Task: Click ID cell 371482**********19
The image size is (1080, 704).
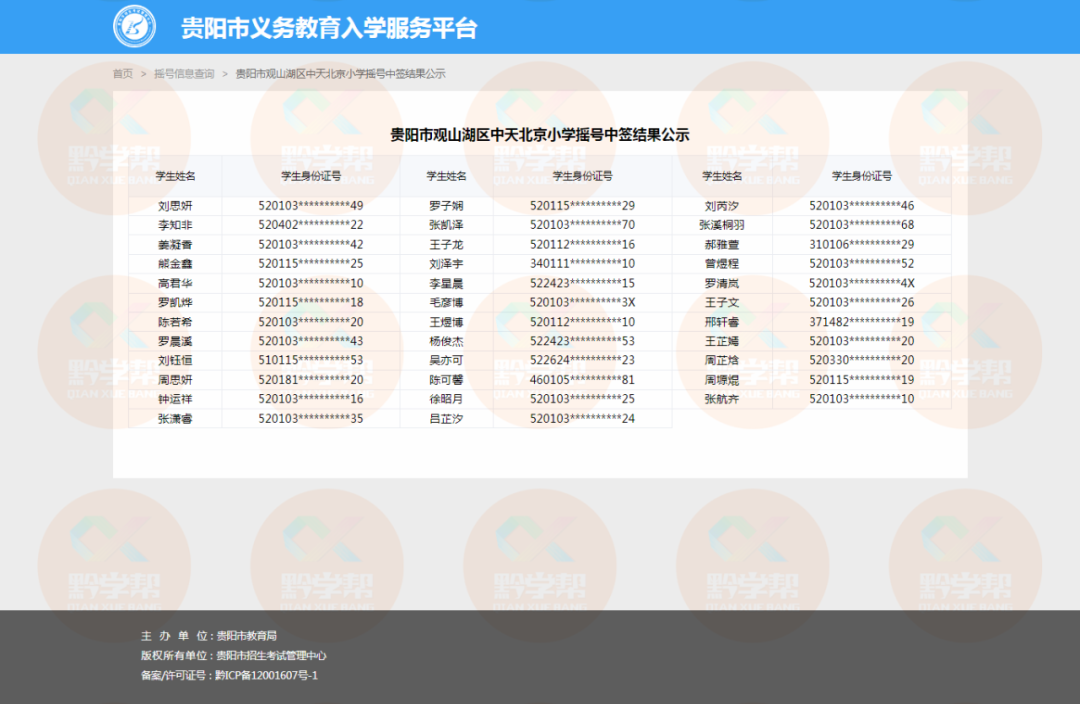Action: coord(862,322)
